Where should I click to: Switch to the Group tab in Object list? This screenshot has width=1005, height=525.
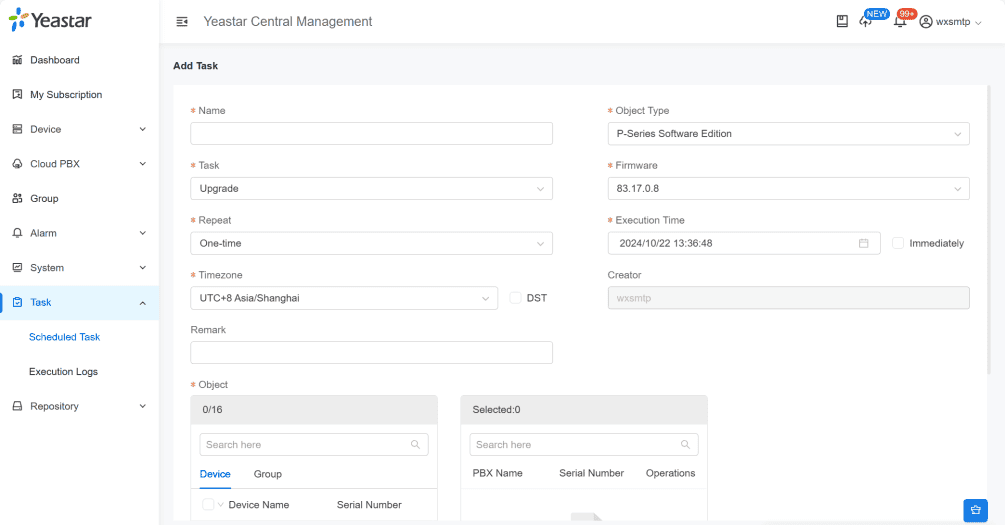coord(267,474)
